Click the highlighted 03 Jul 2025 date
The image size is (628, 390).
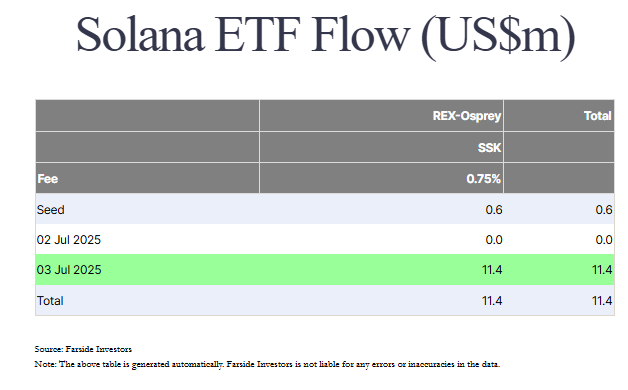pyautogui.click(x=69, y=269)
